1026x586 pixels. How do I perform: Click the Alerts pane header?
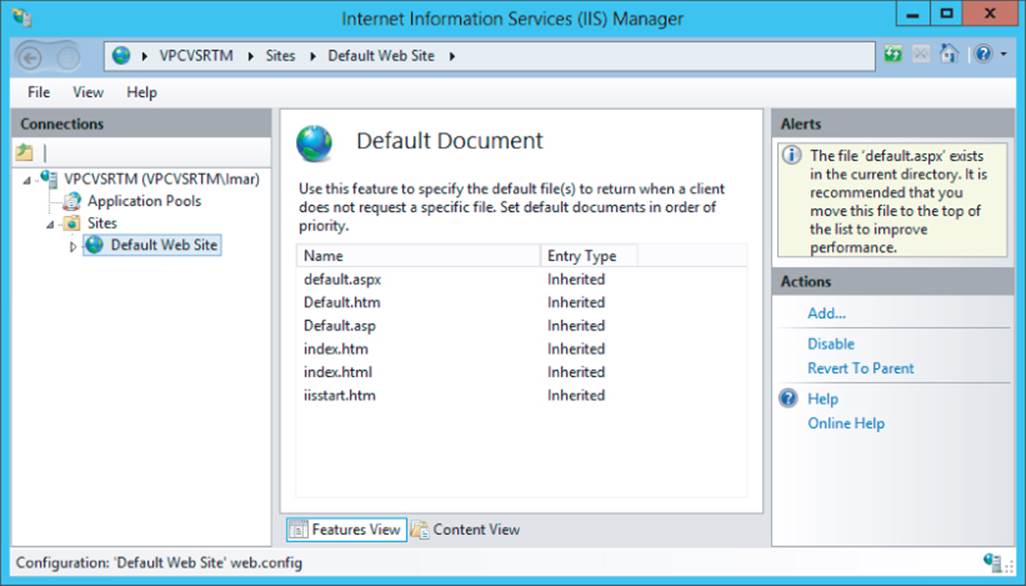(893, 124)
